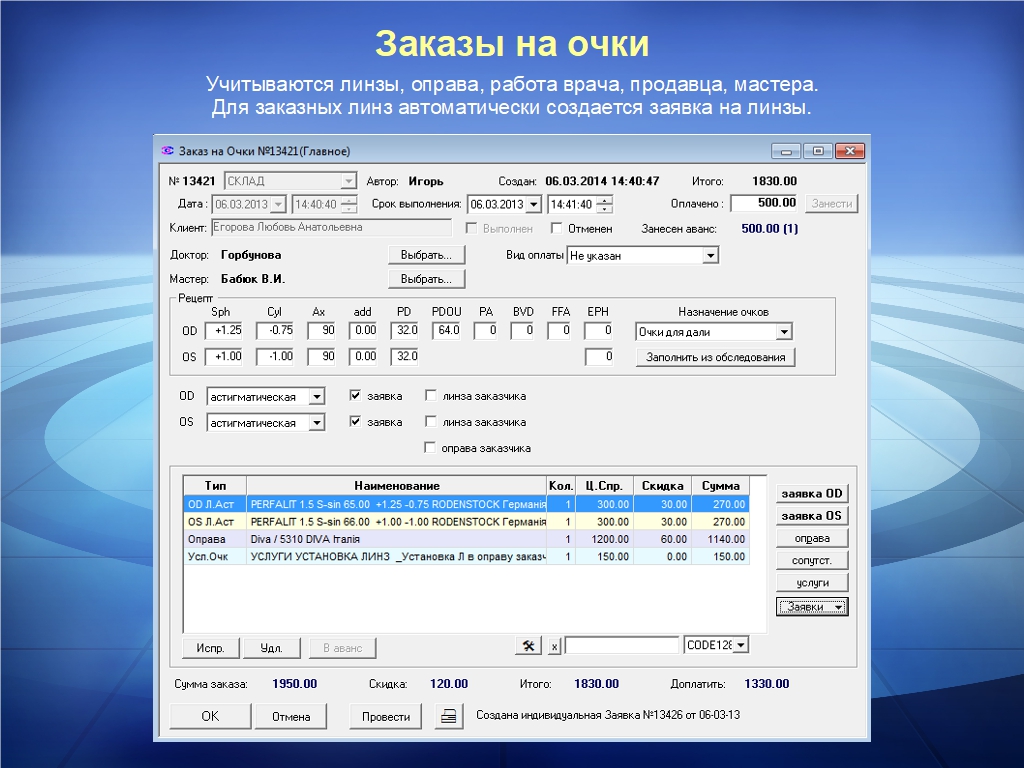Open the Заявки menu button
This screenshot has width=1024, height=768.
pyautogui.click(x=812, y=606)
